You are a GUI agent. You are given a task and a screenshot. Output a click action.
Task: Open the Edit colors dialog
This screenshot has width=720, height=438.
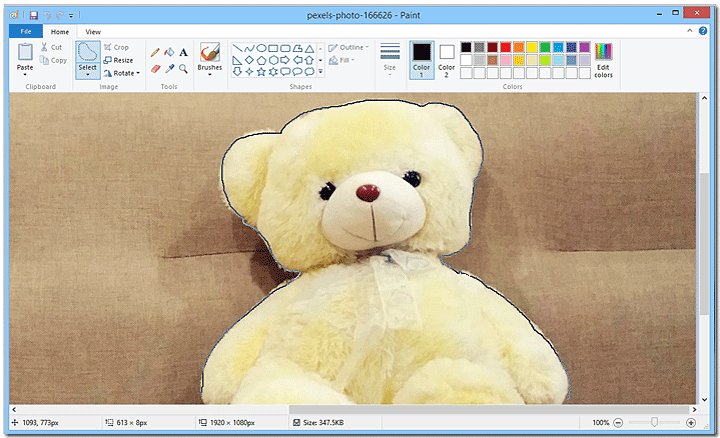pyautogui.click(x=603, y=61)
